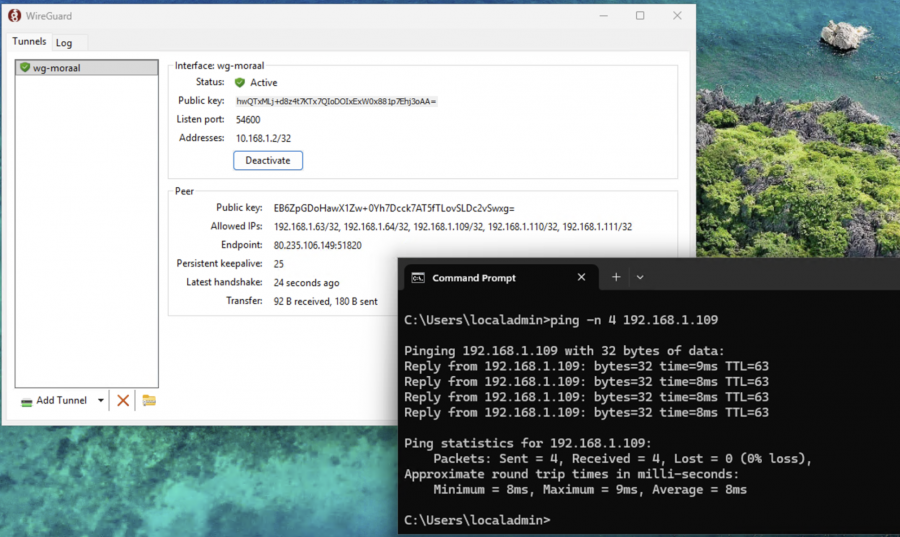The height and width of the screenshot is (537, 900).
Task: Open the terminal profiles dropdown chevron
Action: (640, 277)
